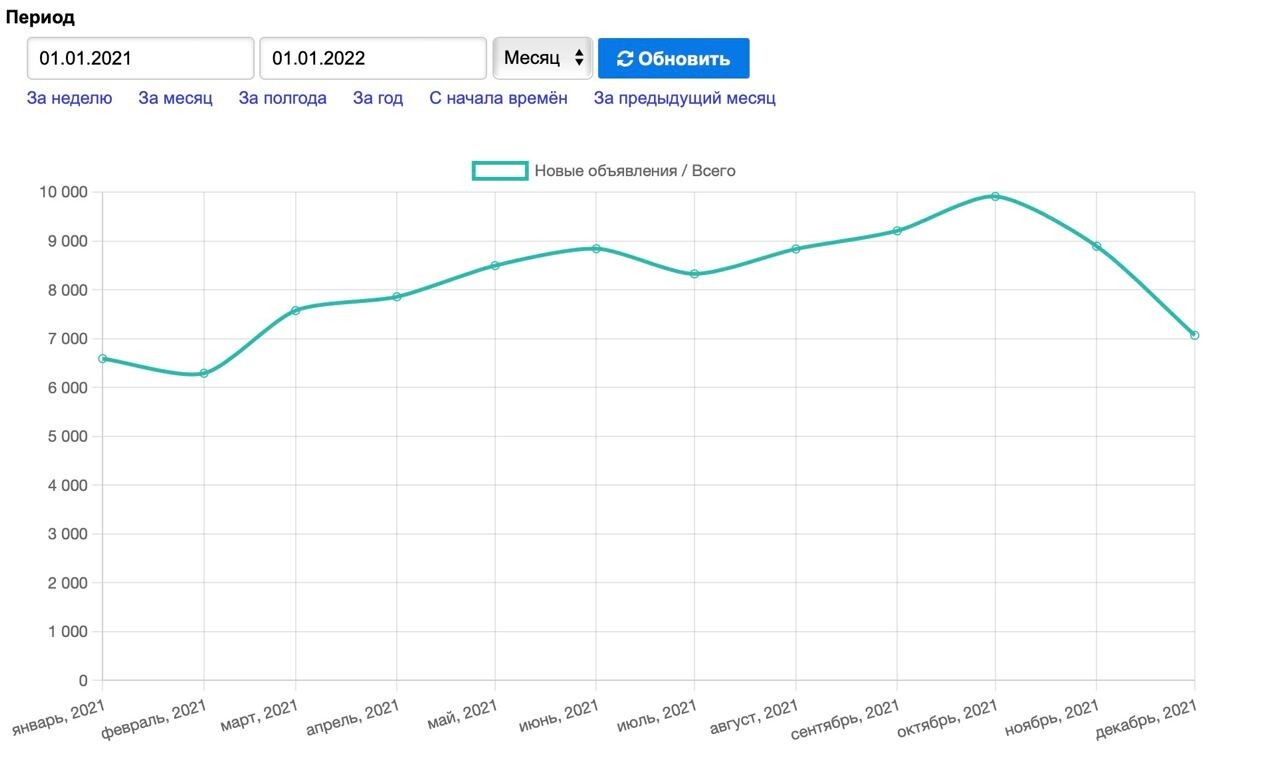Screen dimensions: 1280x768
Task: Click the 5 000 y-axis label
Action: pos(66,436)
